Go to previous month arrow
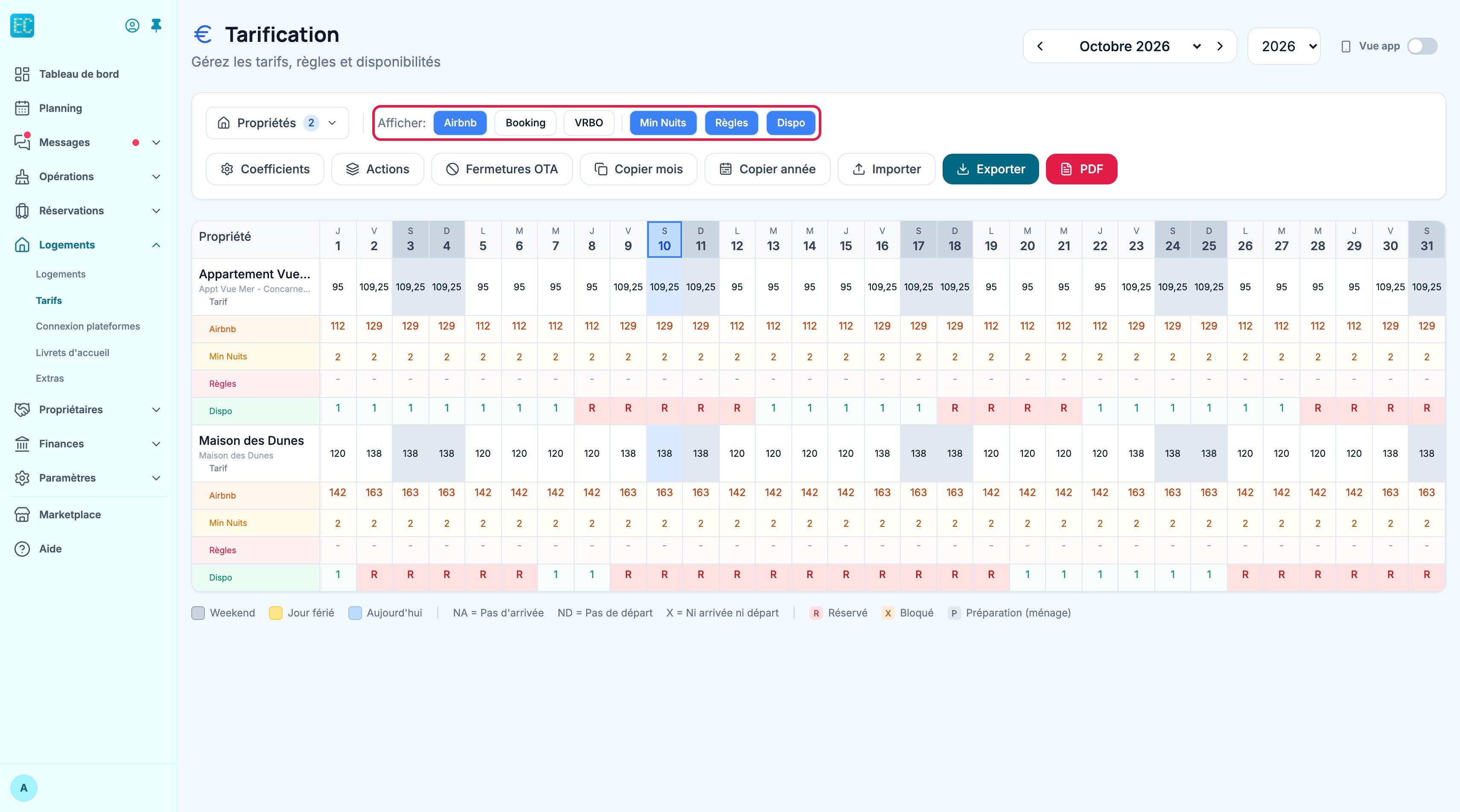The width and height of the screenshot is (1460, 812). (x=1040, y=47)
